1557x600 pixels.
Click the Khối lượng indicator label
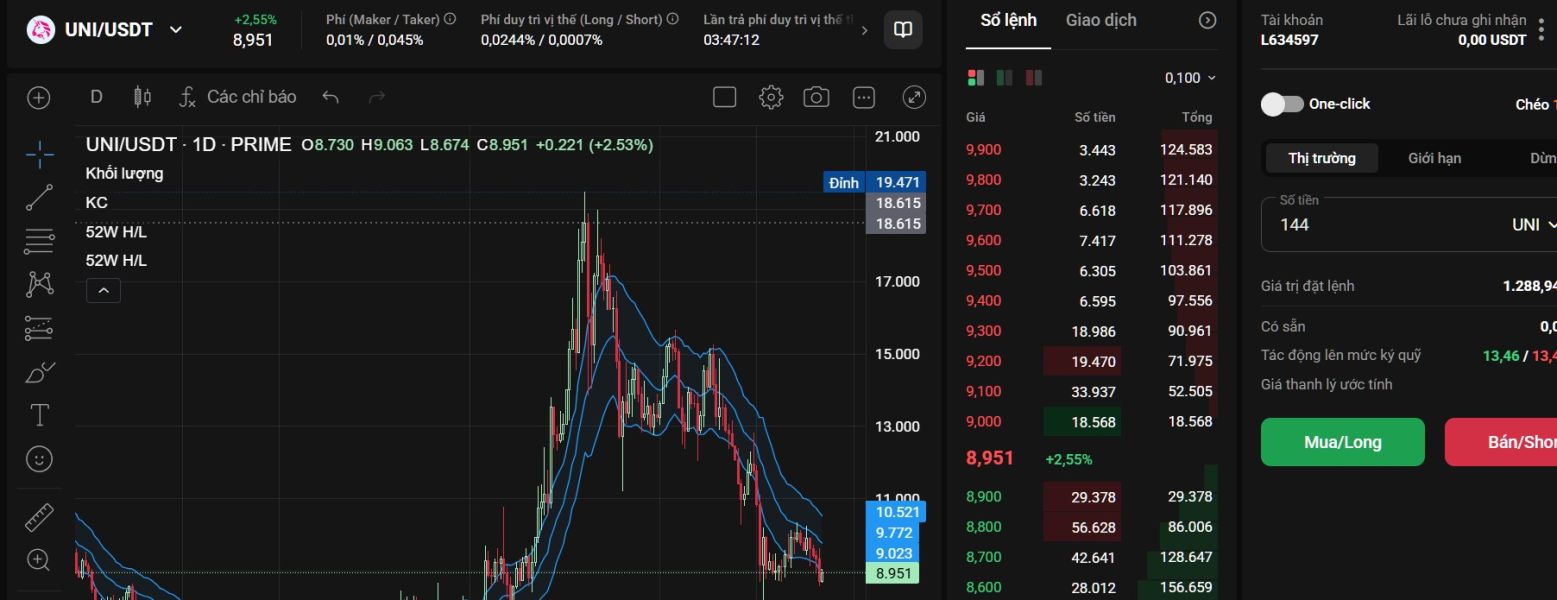coord(124,173)
